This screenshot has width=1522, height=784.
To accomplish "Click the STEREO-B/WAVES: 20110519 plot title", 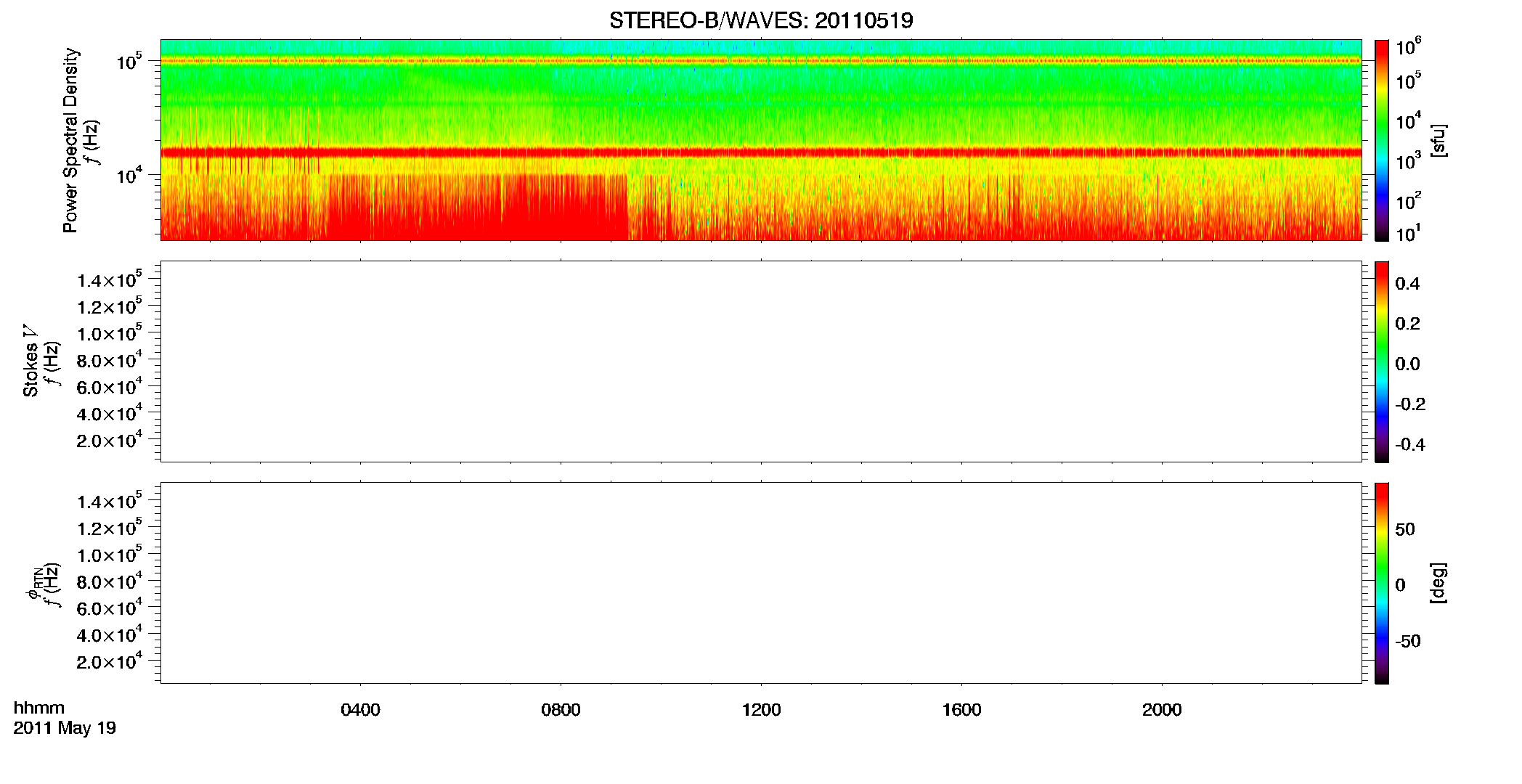I will (x=760, y=20).
